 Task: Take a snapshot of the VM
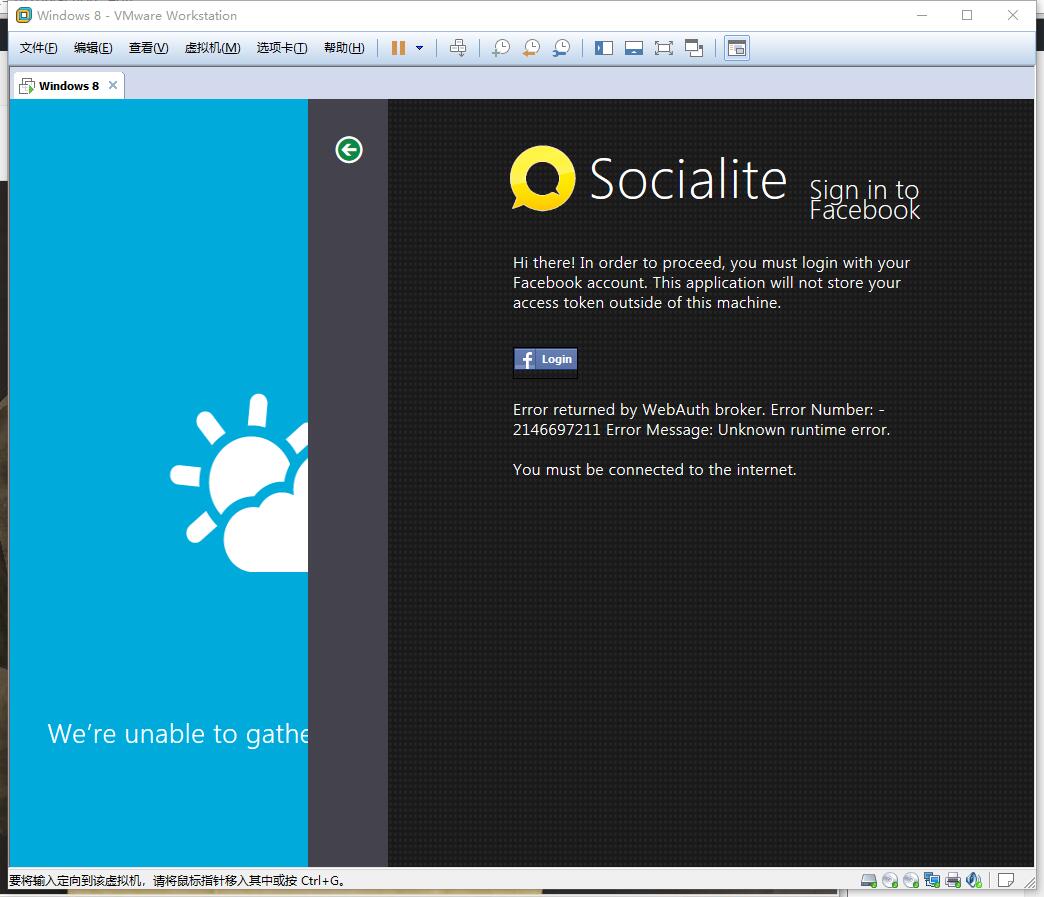pos(500,48)
